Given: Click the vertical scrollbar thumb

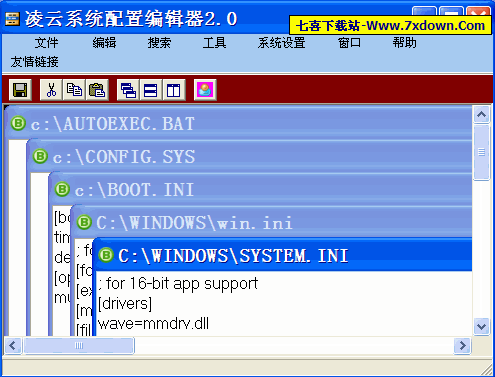Looking at the screenshot, I should coord(481,152).
